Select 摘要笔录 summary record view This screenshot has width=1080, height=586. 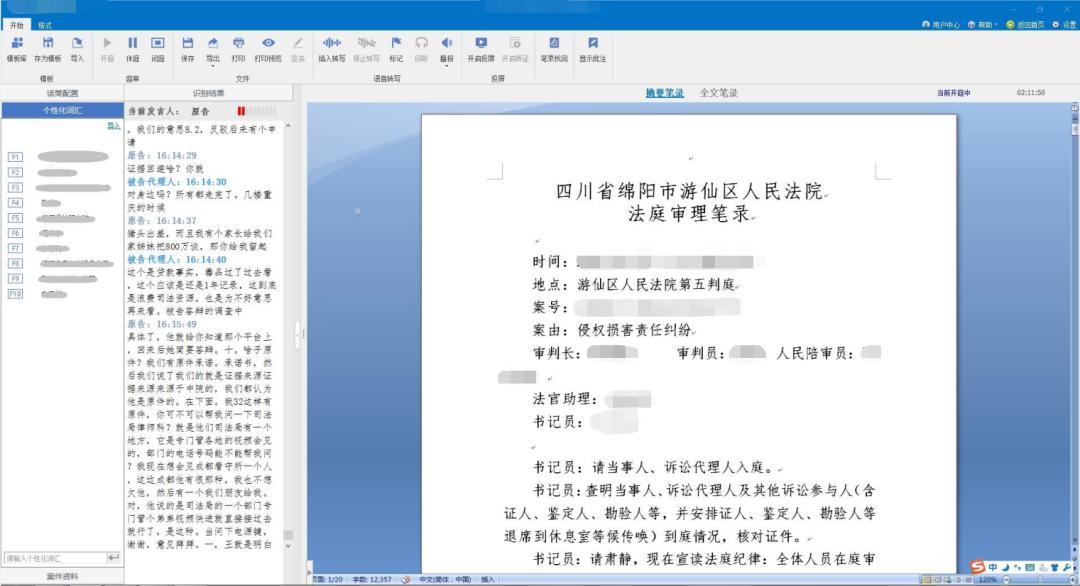(665, 93)
